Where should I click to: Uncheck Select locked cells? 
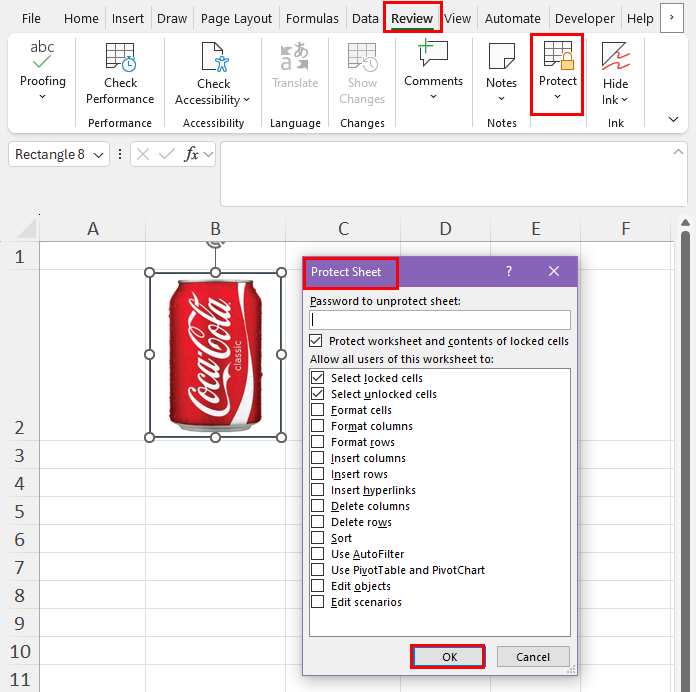pos(317,378)
